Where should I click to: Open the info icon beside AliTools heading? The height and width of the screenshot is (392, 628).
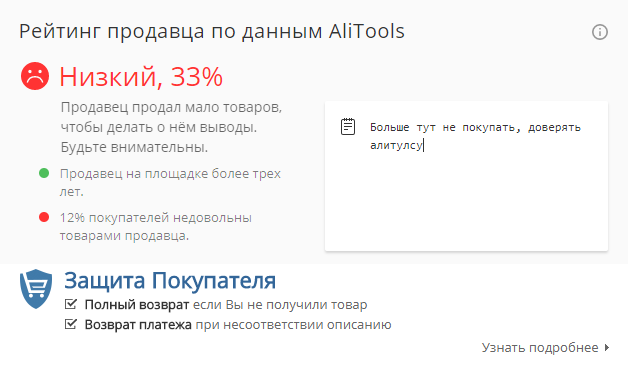[x=600, y=32]
